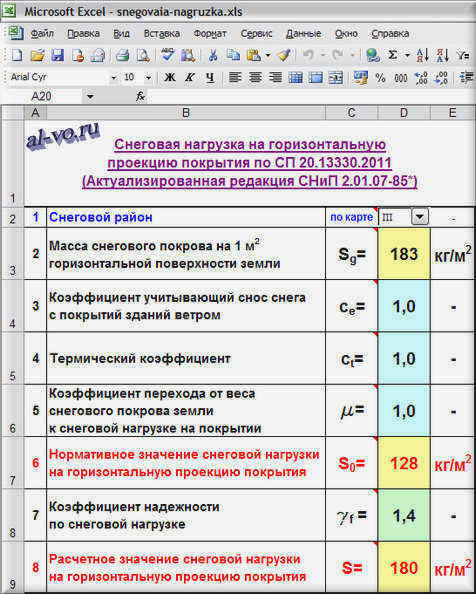476x594 pixels.
Task: Open the Правка menu
Action: (x=83, y=34)
